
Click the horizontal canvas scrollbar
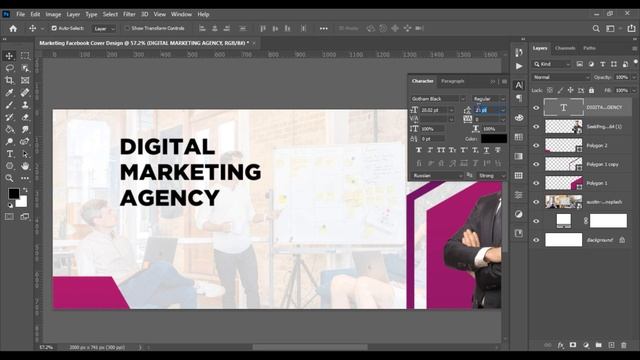[x=309, y=347]
